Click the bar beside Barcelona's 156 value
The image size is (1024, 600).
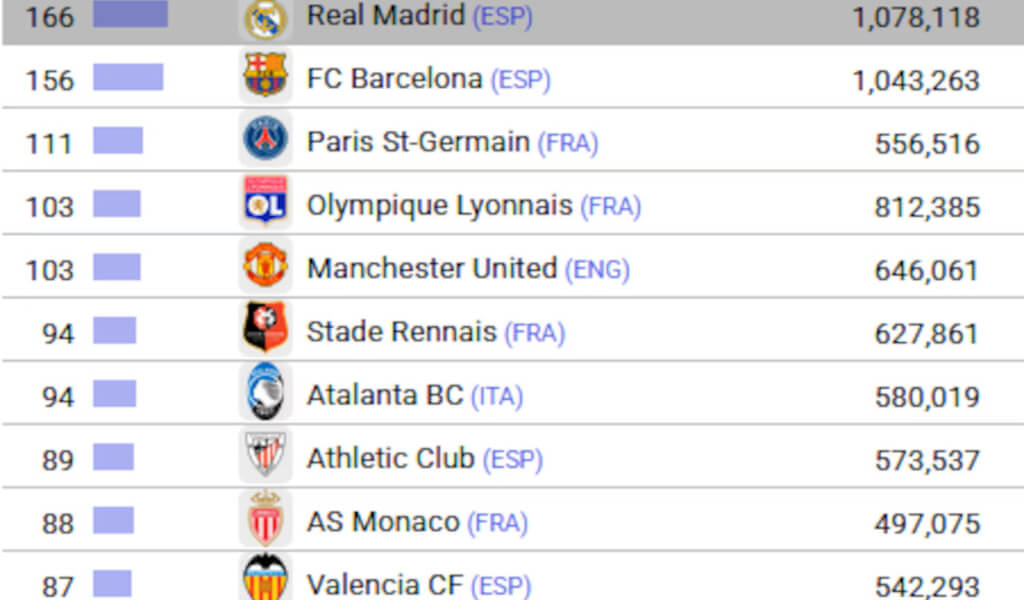pyautogui.click(x=128, y=77)
